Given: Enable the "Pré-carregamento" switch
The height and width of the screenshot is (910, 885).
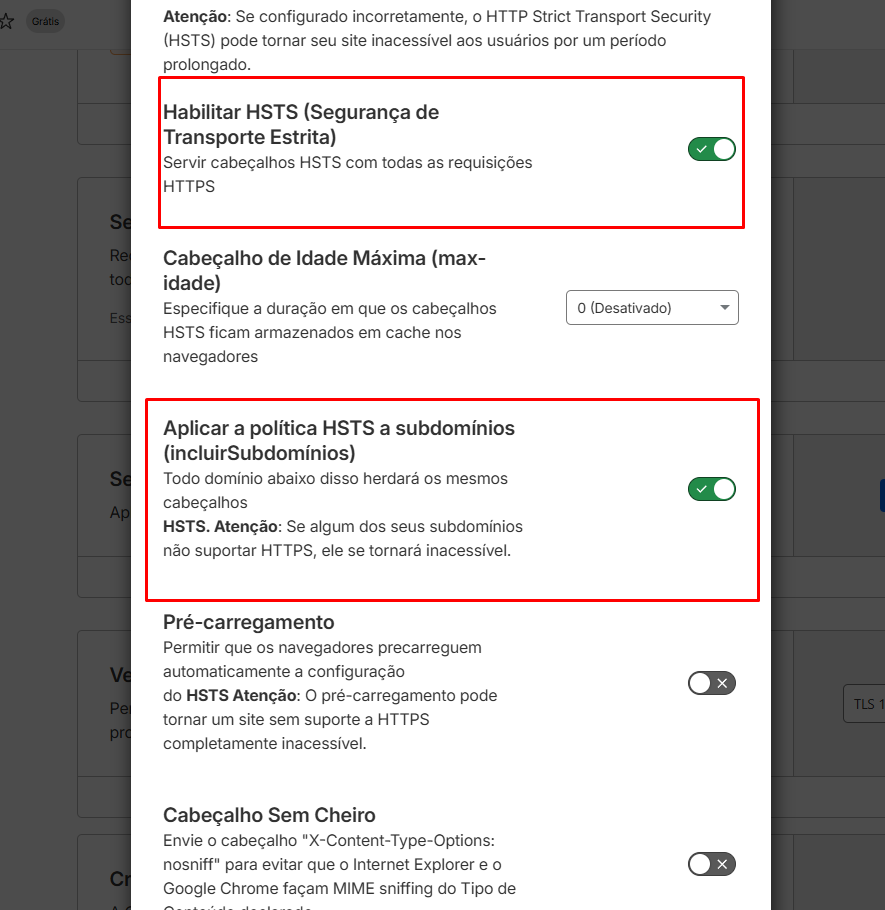Looking at the screenshot, I should tap(712, 683).
